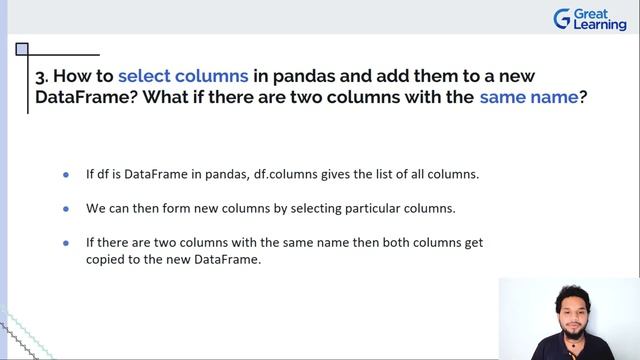Click the vertical line beside the slide title
This screenshot has height=360, width=640.
(x=28, y=82)
